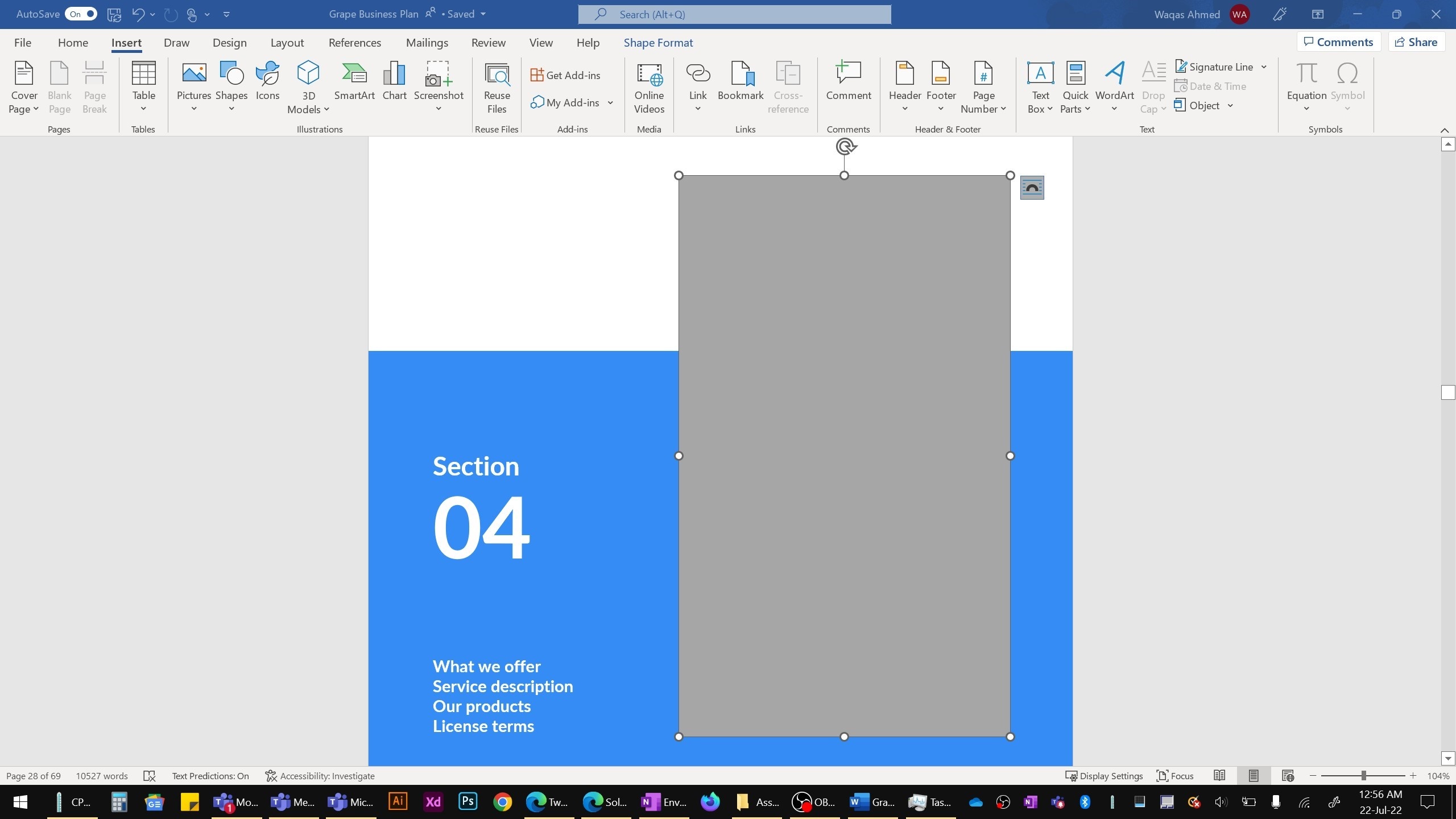Expand the Object dropdown arrow
1456x819 pixels.
pyautogui.click(x=1230, y=106)
